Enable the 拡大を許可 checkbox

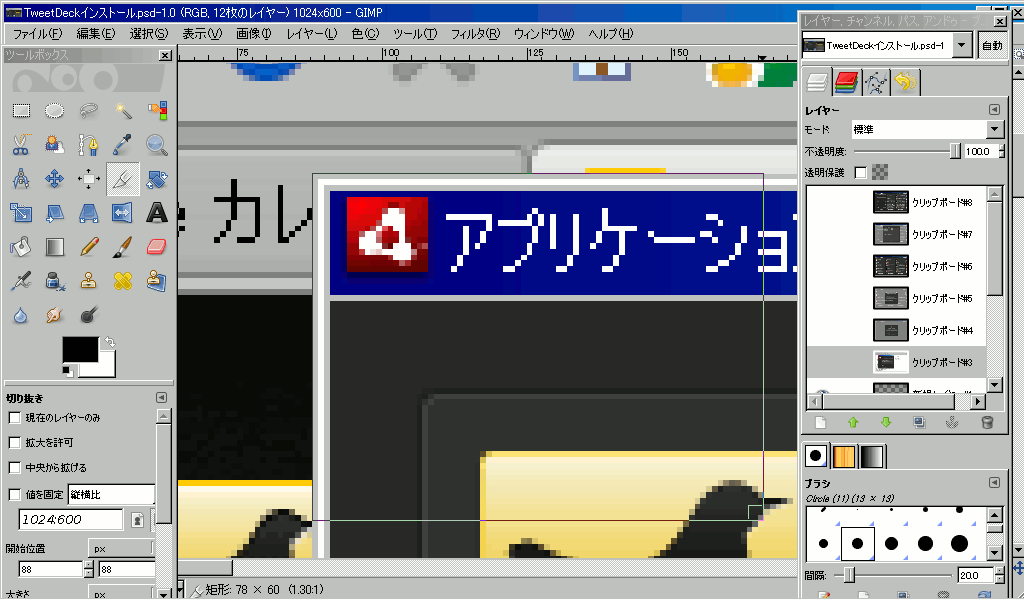click(x=14, y=443)
